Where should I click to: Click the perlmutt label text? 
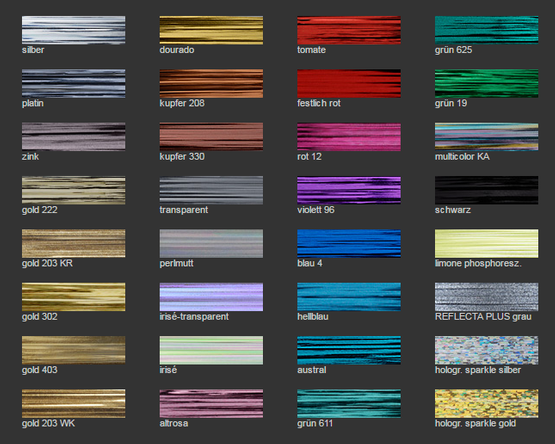(x=176, y=263)
